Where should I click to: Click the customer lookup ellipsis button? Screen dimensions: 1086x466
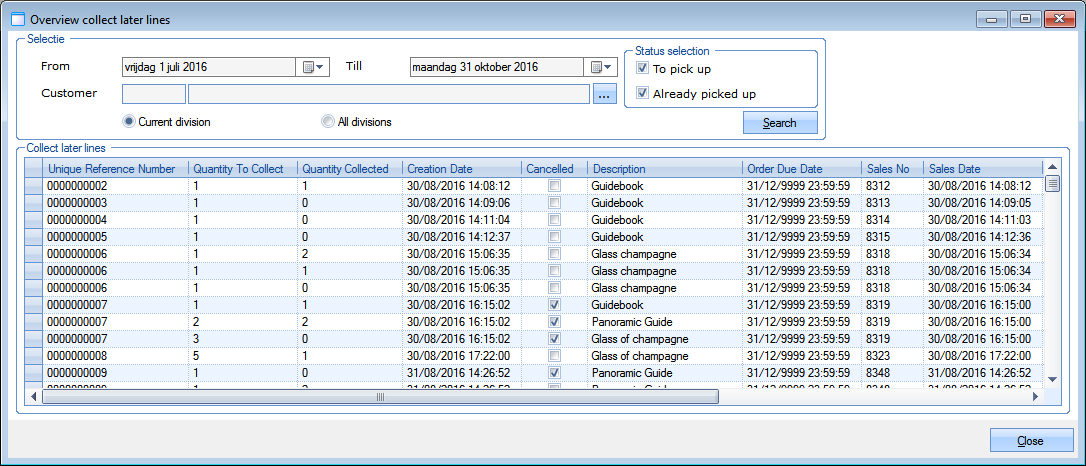(604, 94)
